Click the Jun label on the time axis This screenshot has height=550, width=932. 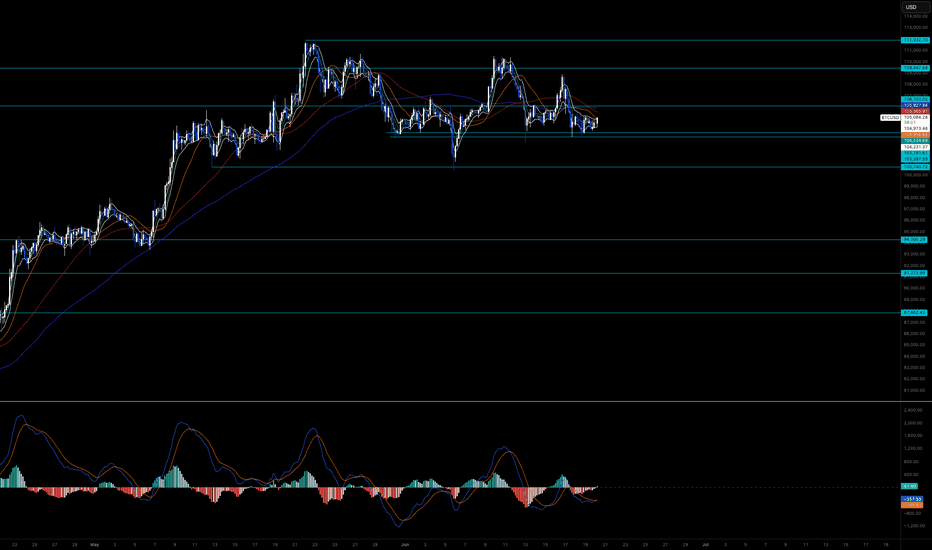pyautogui.click(x=405, y=544)
